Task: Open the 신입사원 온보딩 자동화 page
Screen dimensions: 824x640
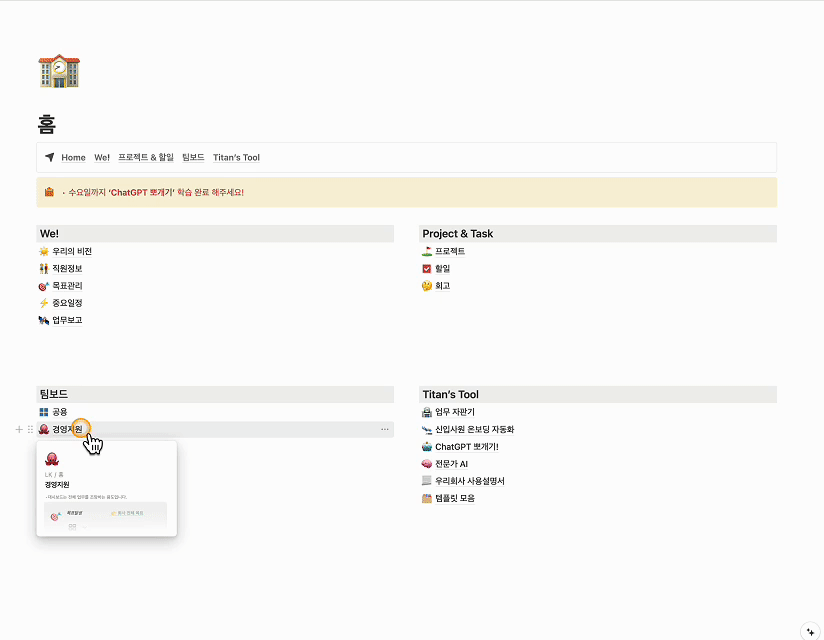Action: click(474, 429)
